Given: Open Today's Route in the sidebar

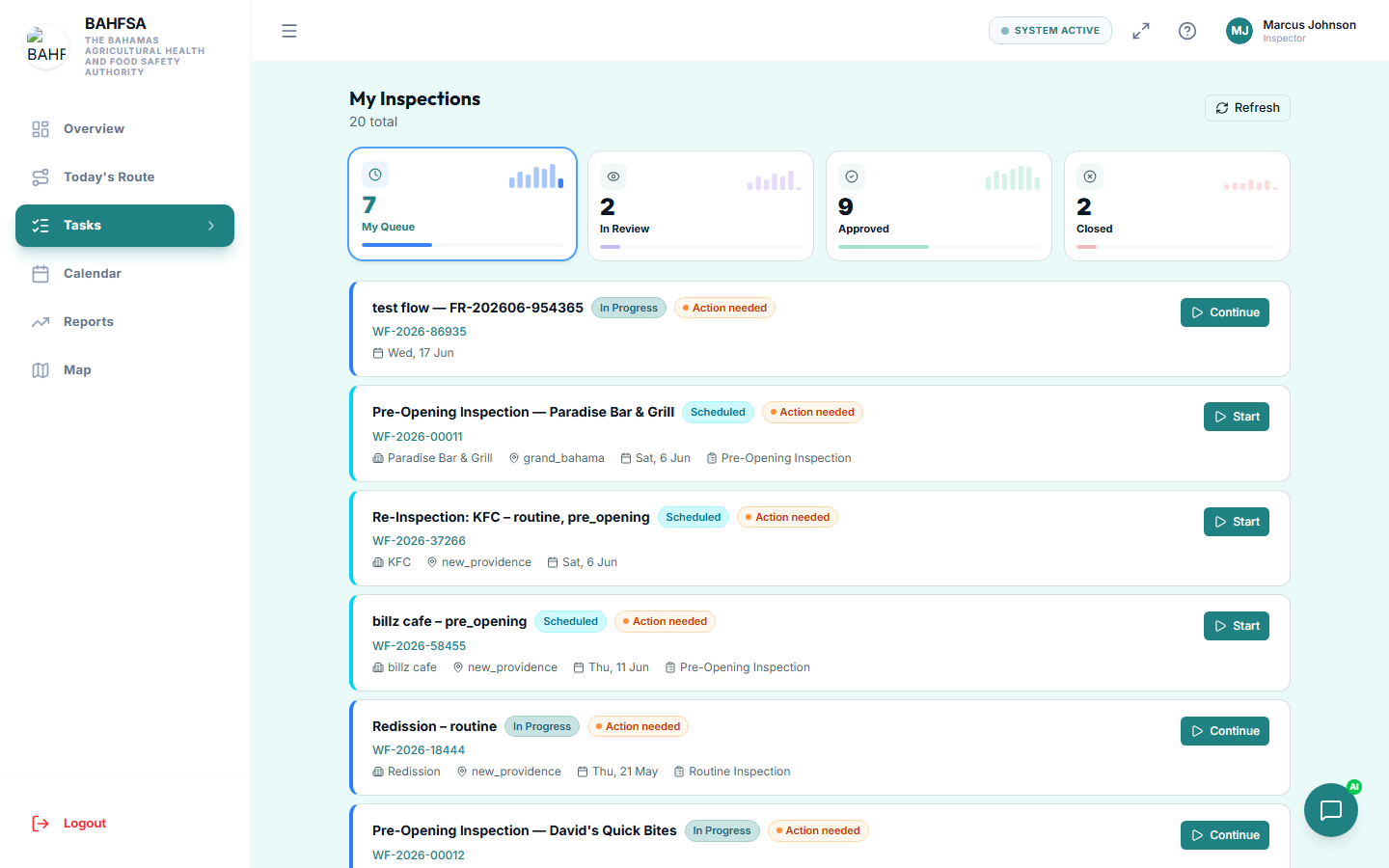Looking at the screenshot, I should 124,177.
